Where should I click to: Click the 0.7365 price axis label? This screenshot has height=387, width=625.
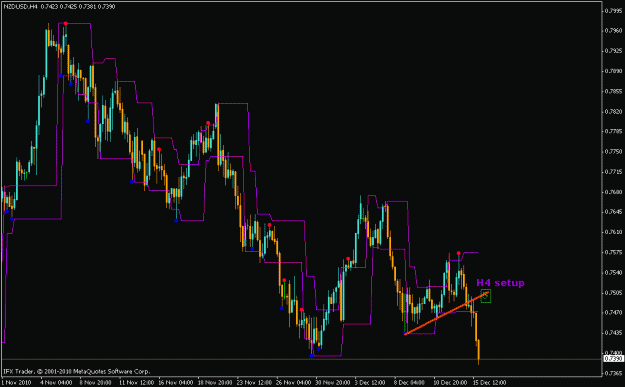pyautogui.click(x=614, y=373)
